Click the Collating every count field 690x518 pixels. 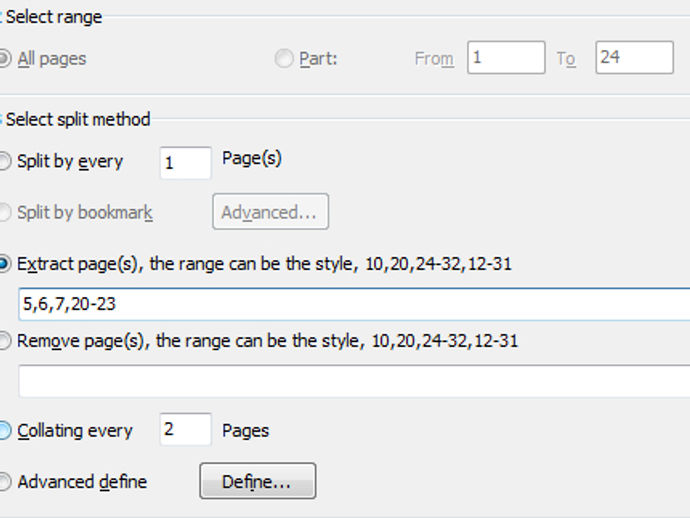point(186,429)
